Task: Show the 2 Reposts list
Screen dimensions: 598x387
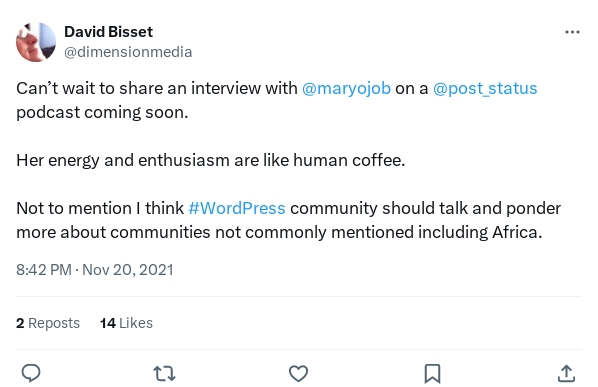Action: tap(48, 323)
